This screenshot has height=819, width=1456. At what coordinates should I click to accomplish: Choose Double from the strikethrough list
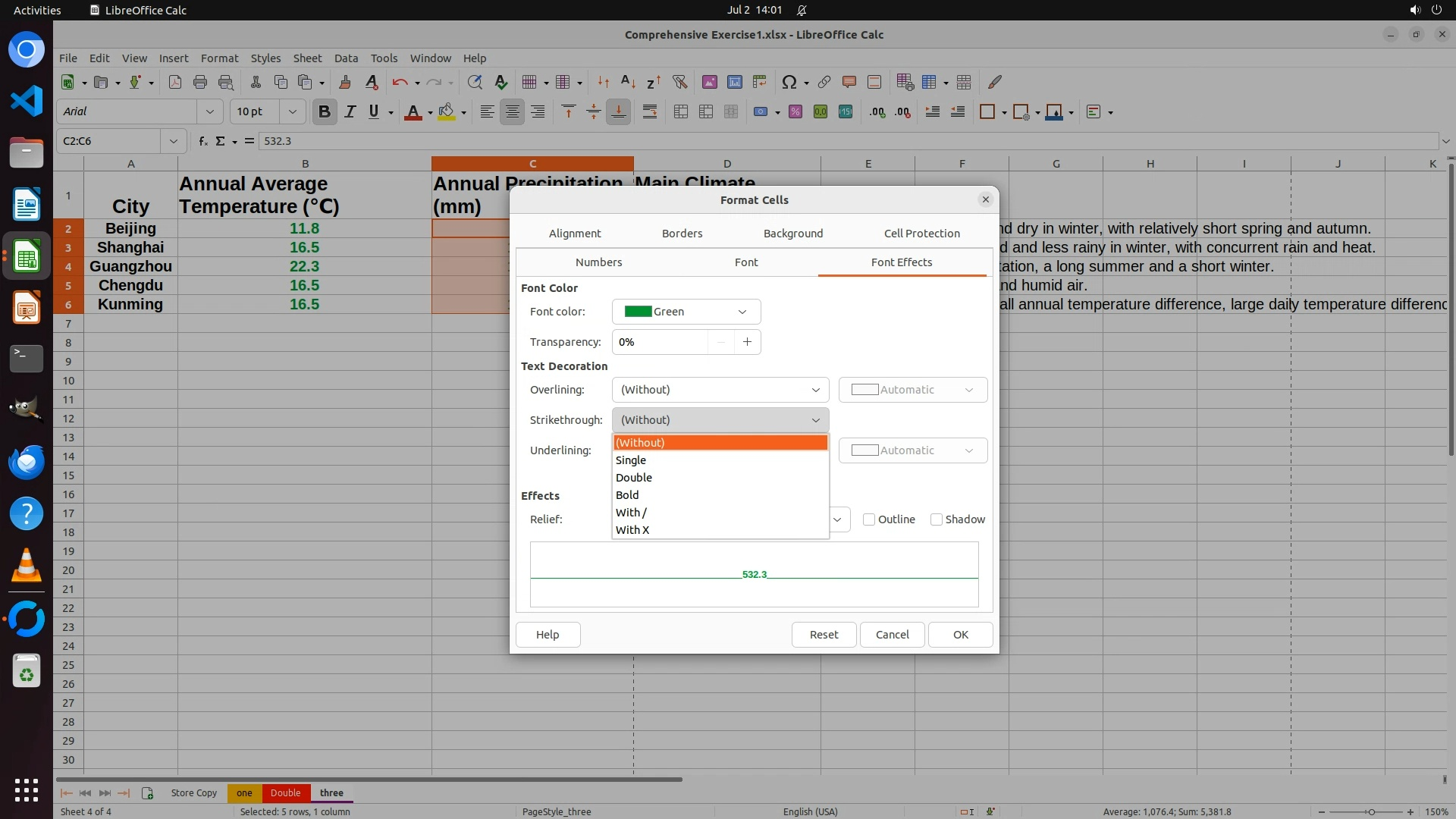(634, 478)
